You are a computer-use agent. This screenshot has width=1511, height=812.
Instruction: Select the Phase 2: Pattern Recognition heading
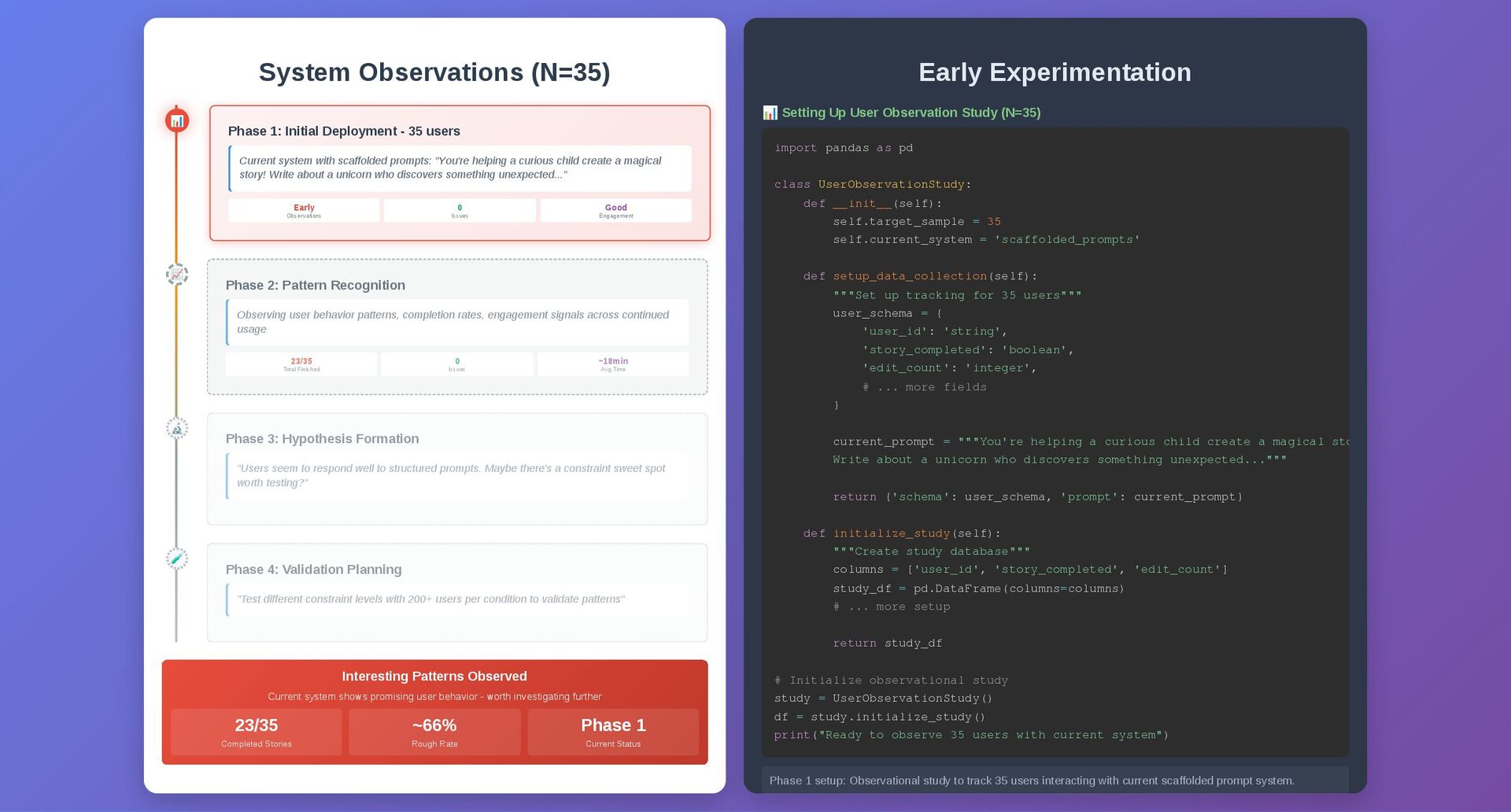click(315, 286)
